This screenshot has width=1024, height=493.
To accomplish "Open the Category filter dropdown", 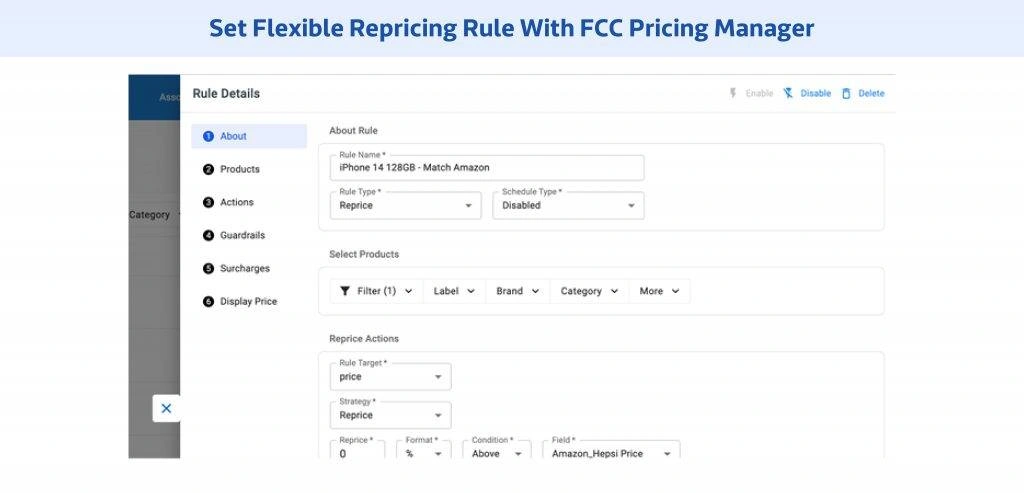I will (x=588, y=291).
